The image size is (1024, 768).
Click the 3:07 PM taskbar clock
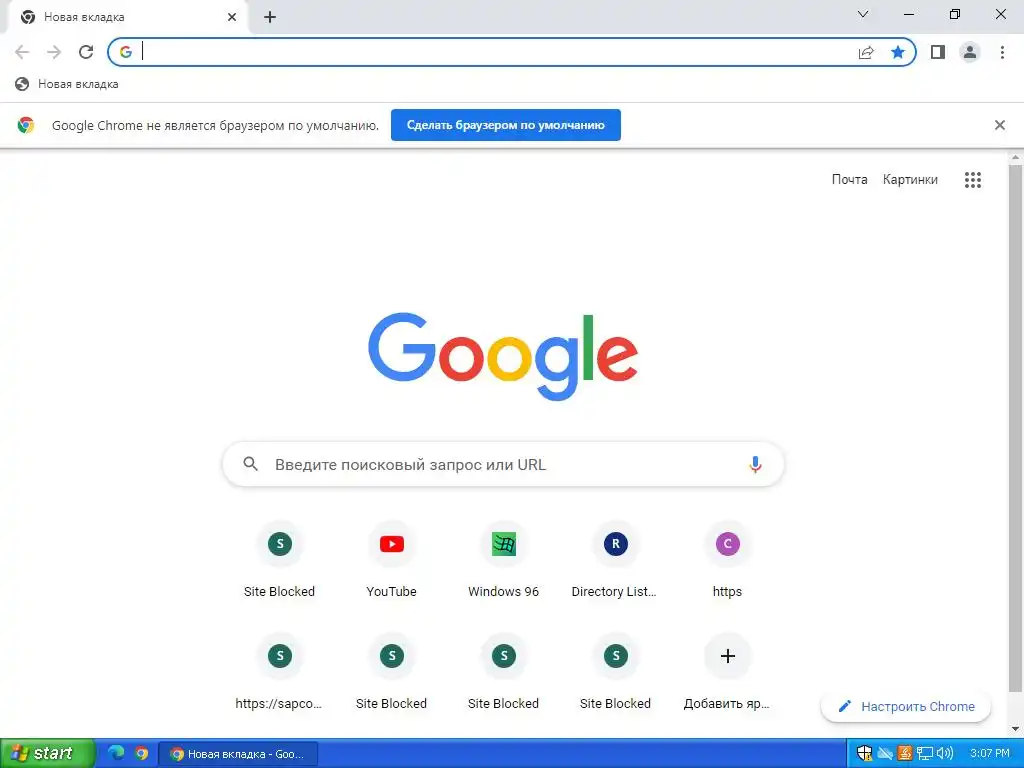989,754
